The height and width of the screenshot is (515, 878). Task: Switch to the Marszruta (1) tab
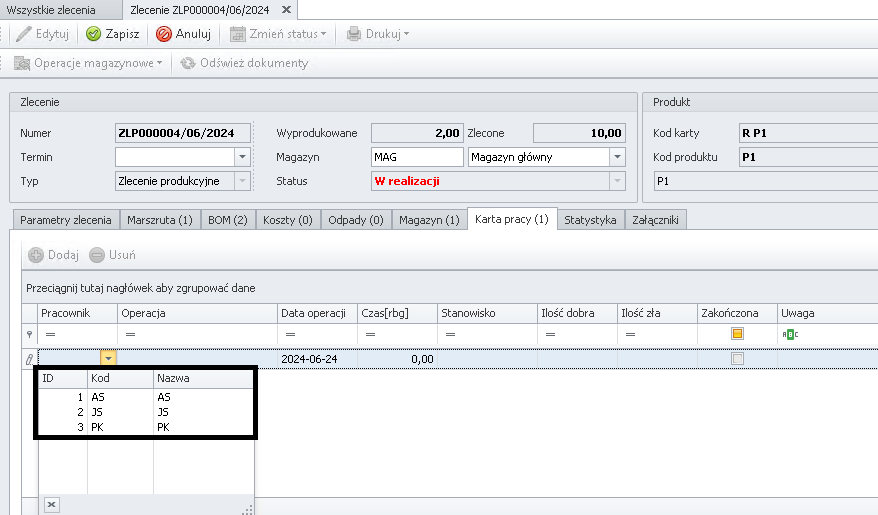click(159, 220)
